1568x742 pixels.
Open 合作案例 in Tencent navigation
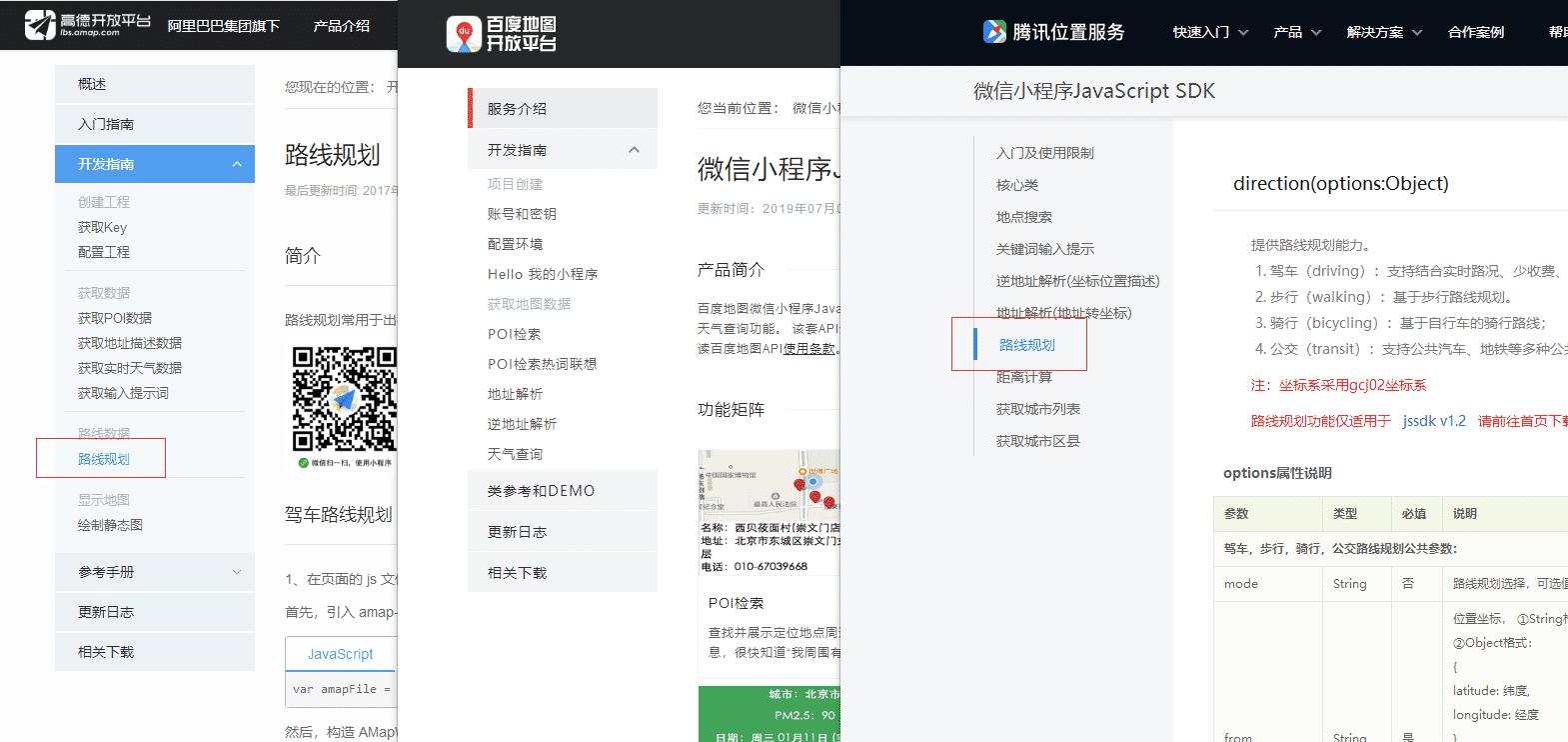point(1475,32)
